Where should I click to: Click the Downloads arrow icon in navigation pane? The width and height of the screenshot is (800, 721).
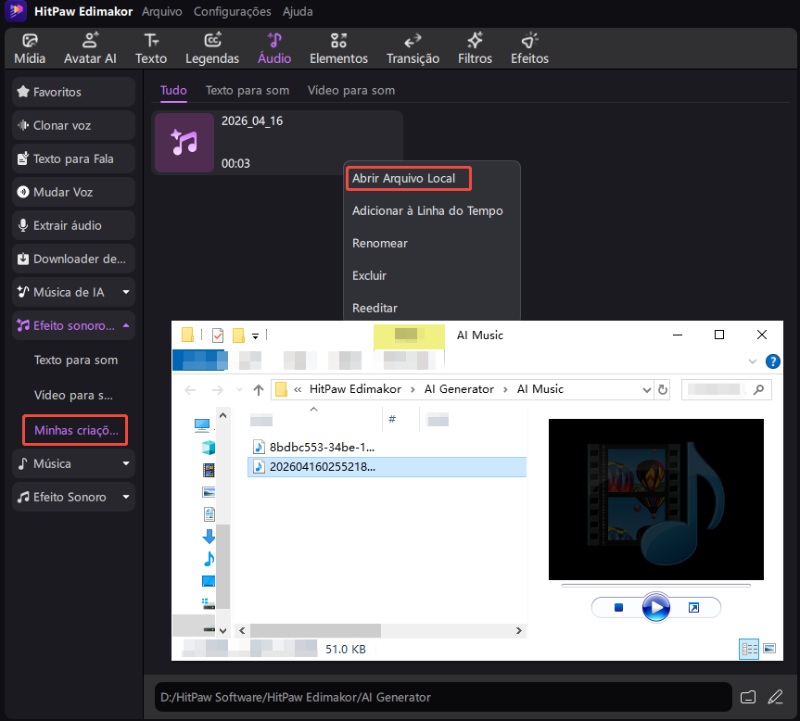tap(208, 536)
